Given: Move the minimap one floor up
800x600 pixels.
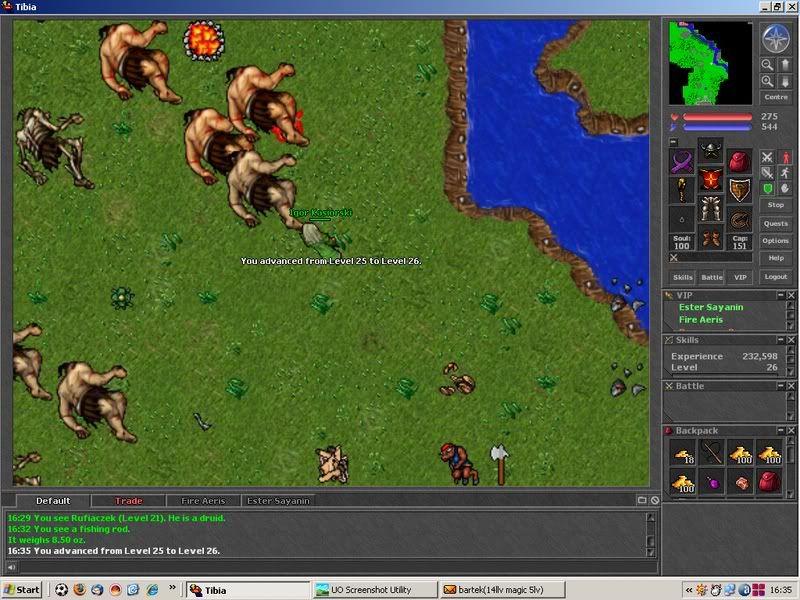Looking at the screenshot, I should [x=785, y=65].
